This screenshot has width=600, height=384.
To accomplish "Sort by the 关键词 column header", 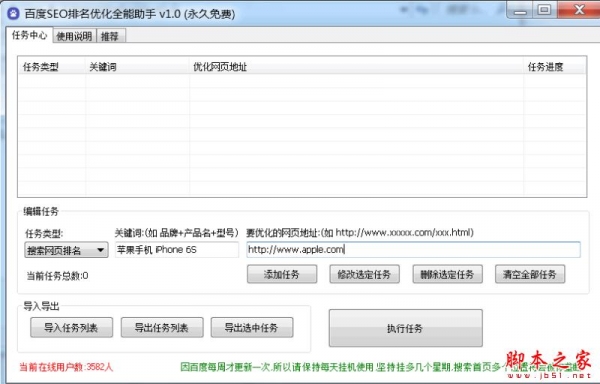I will [x=137, y=67].
